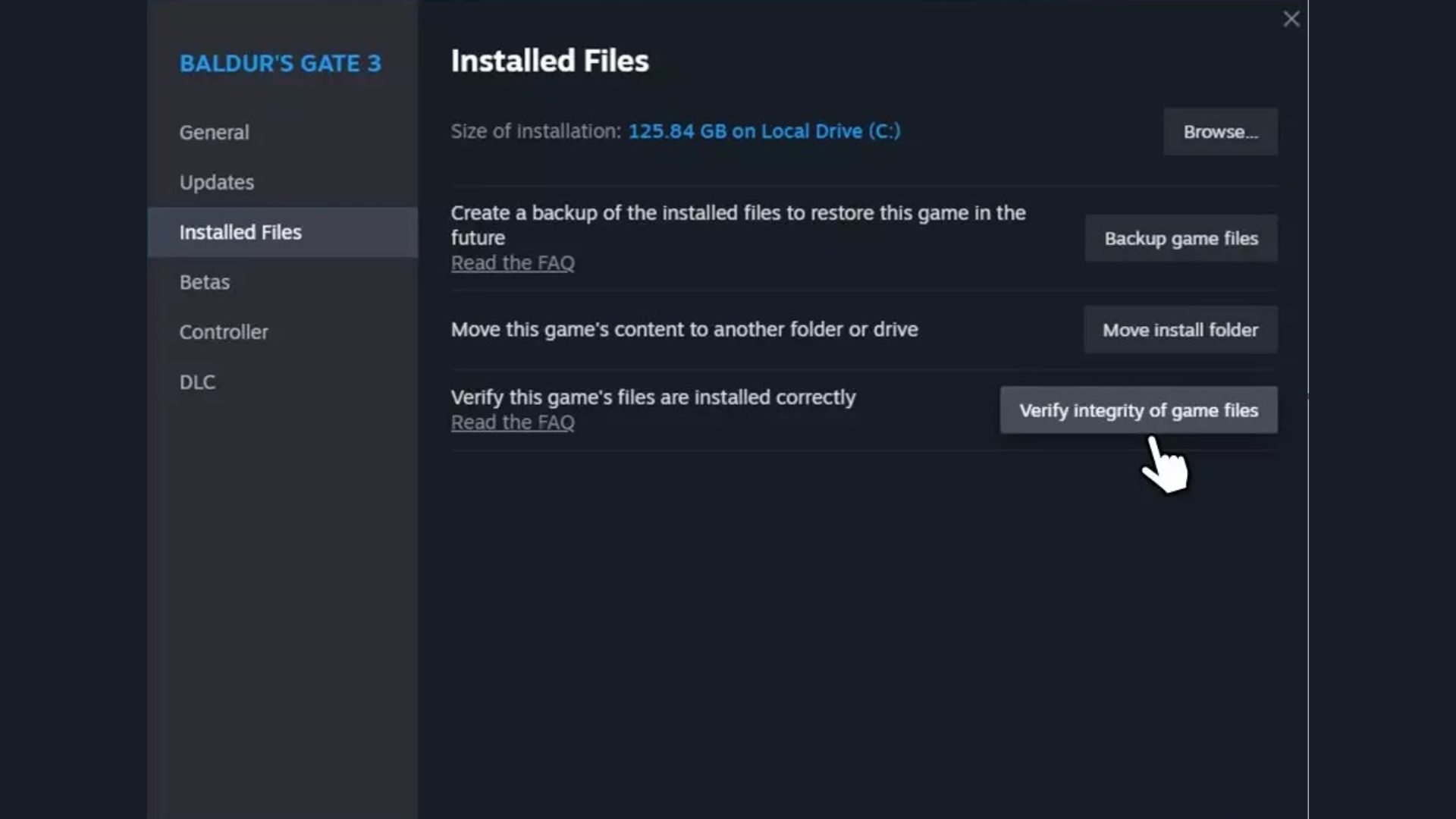Select DLC icon in left sidebar
Image resolution: width=1456 pixels, height=819 pixels.
pos(197,381)
